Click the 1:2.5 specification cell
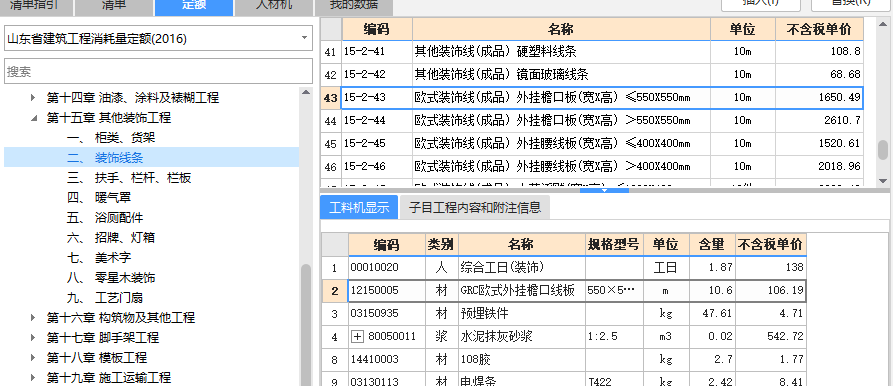Image resolution: width=893 pixels, height=386 pixels. 614,337
